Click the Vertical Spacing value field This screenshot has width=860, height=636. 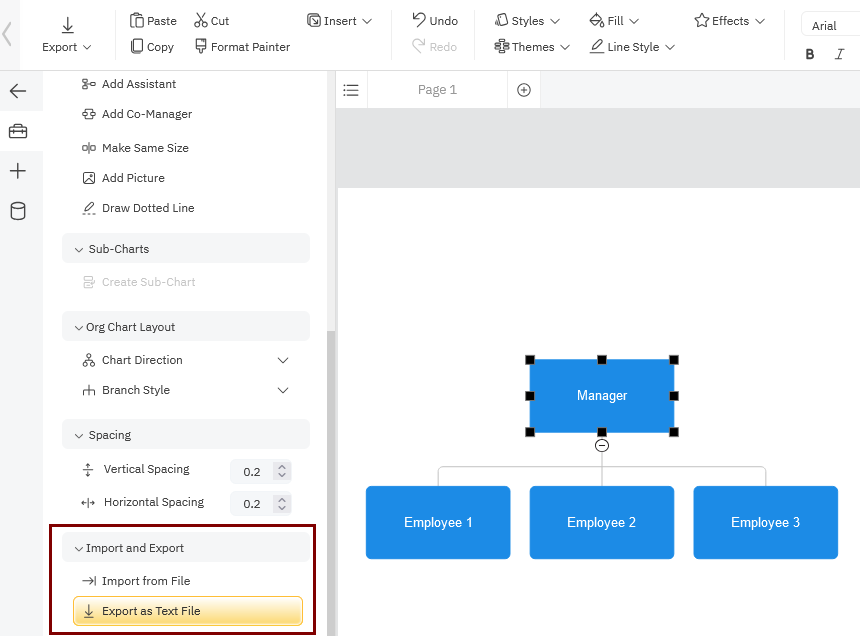tap(252, 472)
